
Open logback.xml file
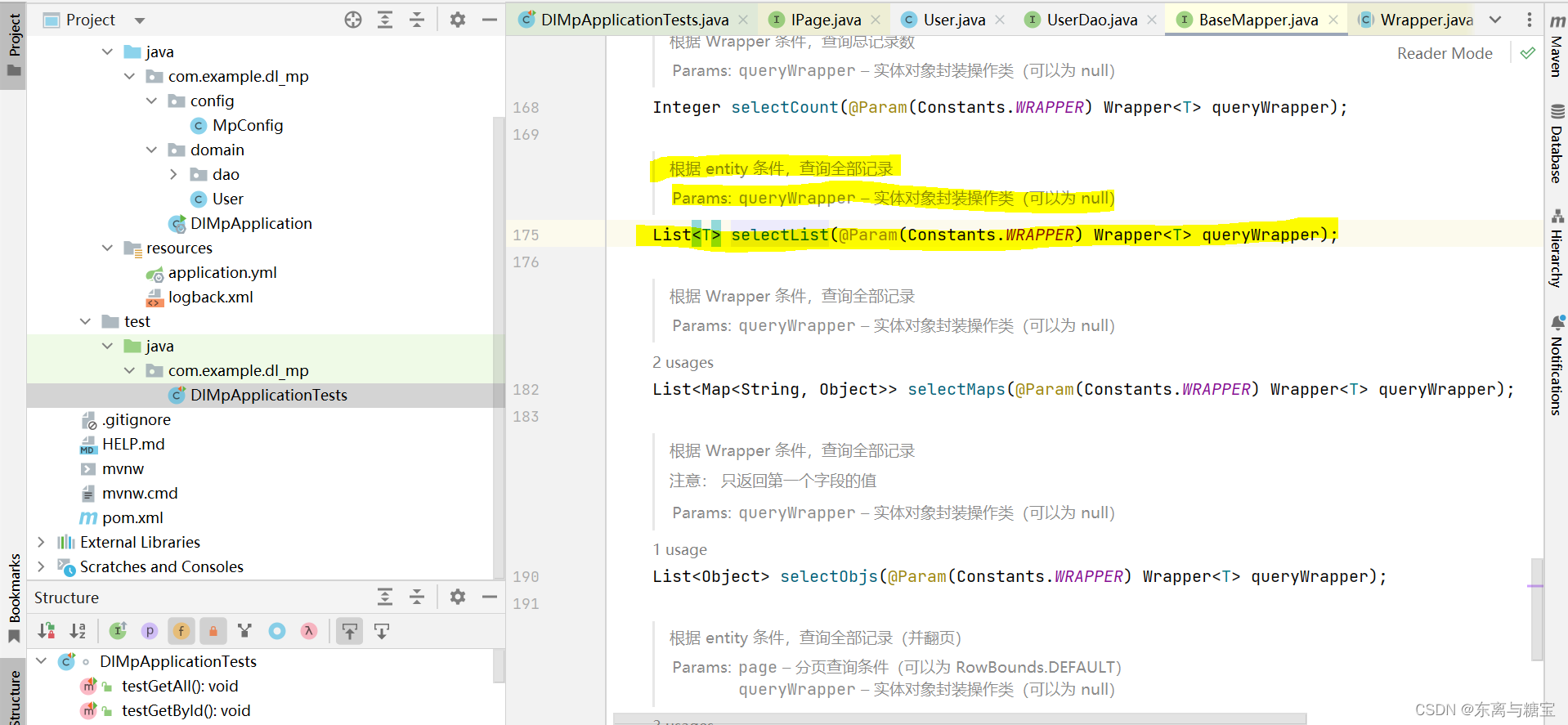pos(210,297)
